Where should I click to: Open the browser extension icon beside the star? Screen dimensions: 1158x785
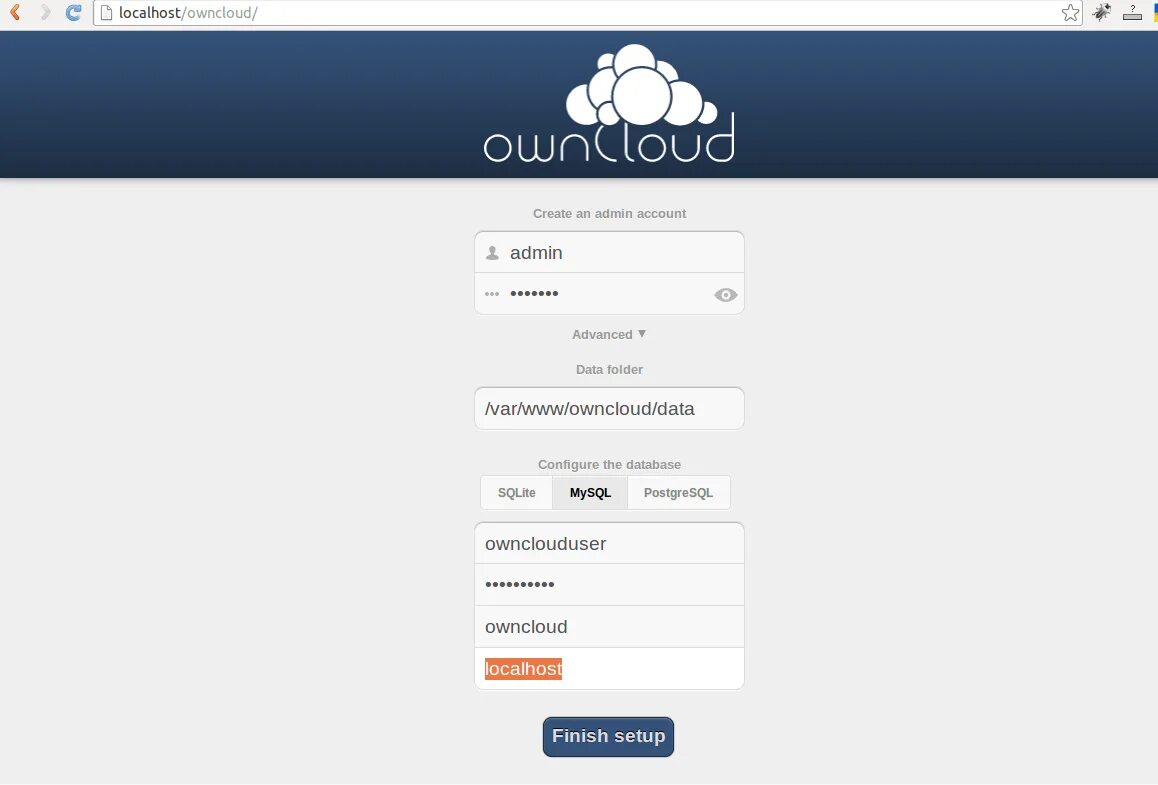point(1102,12)
